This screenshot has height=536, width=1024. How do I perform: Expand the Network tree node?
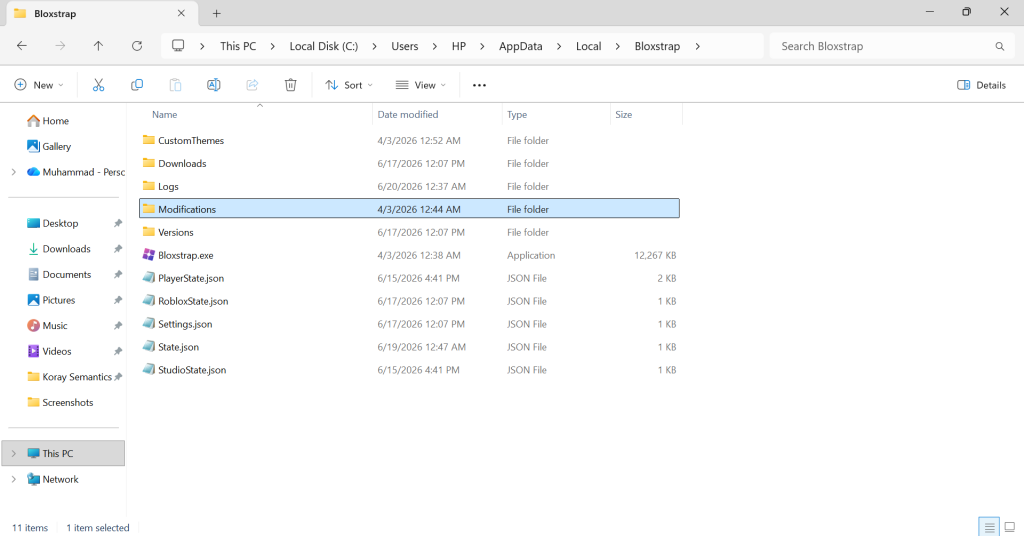pos(14,479)
